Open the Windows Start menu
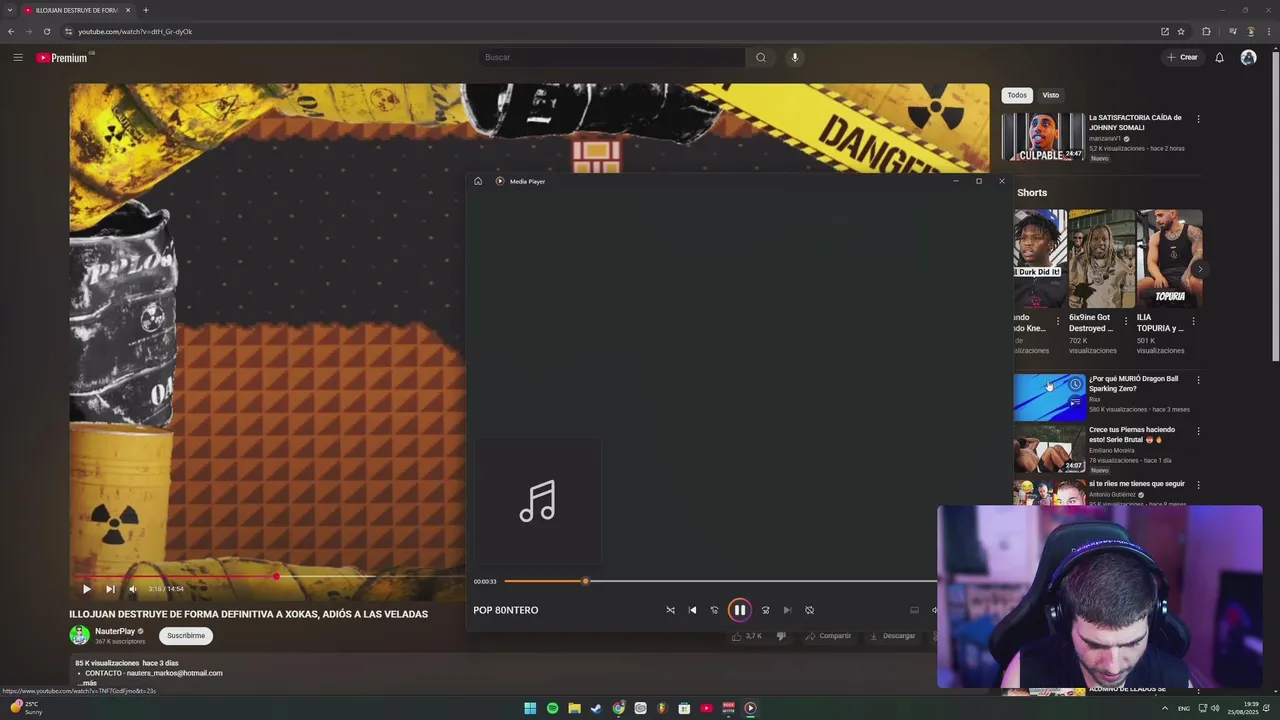The height and width of the screenshot is (720, 1280). pos(530,708)
